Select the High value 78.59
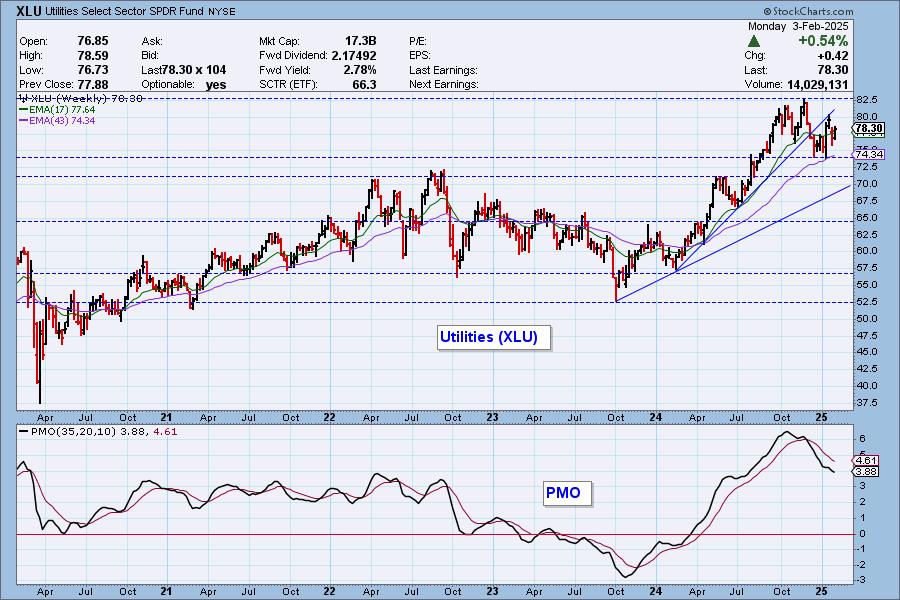The image size is (900, 600). point(92,55)
